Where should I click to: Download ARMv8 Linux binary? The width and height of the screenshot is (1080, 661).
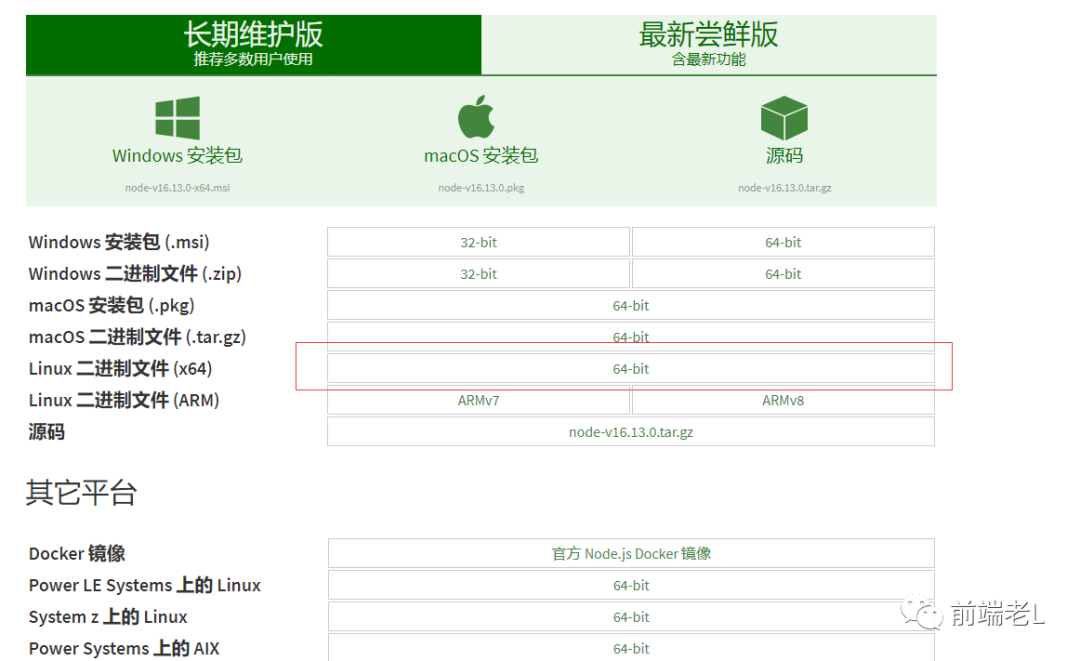pyautogui.click(x=783, y=401)
